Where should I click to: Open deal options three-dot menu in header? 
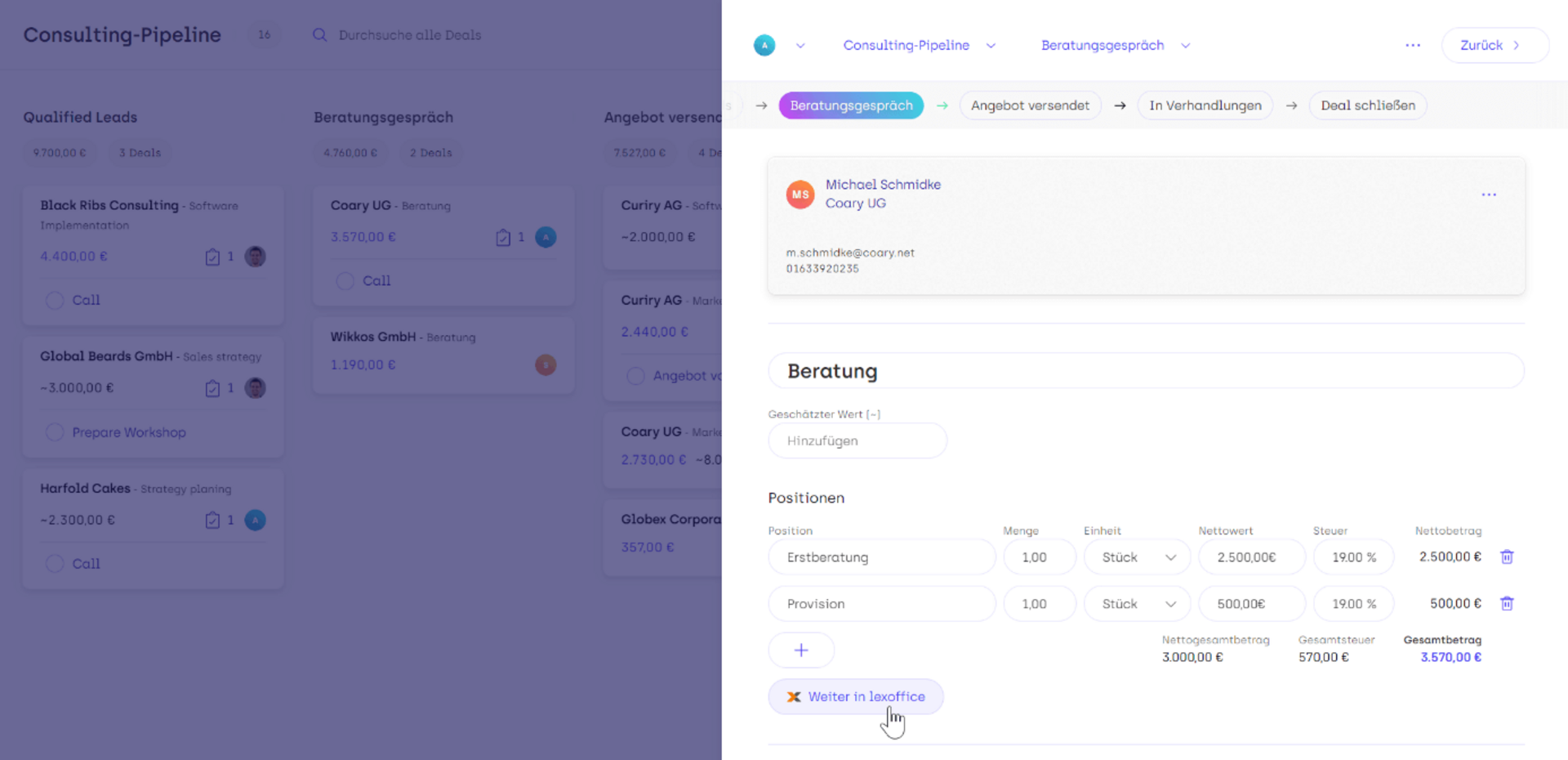pyautogui.click(x=1413, y=46)
